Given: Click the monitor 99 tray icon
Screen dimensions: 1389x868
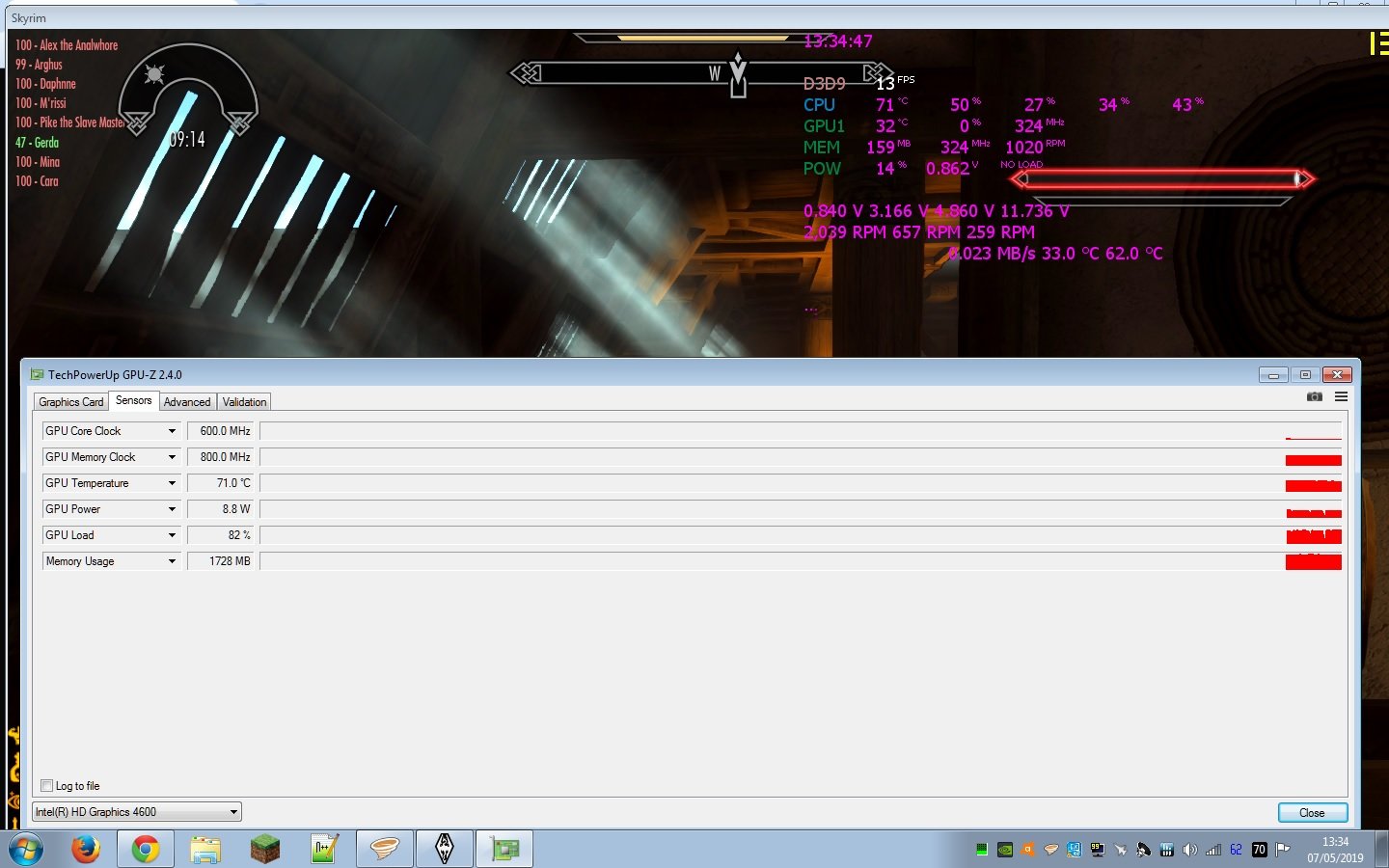Looking at the screenshot, I should (x=1098, y=850).
